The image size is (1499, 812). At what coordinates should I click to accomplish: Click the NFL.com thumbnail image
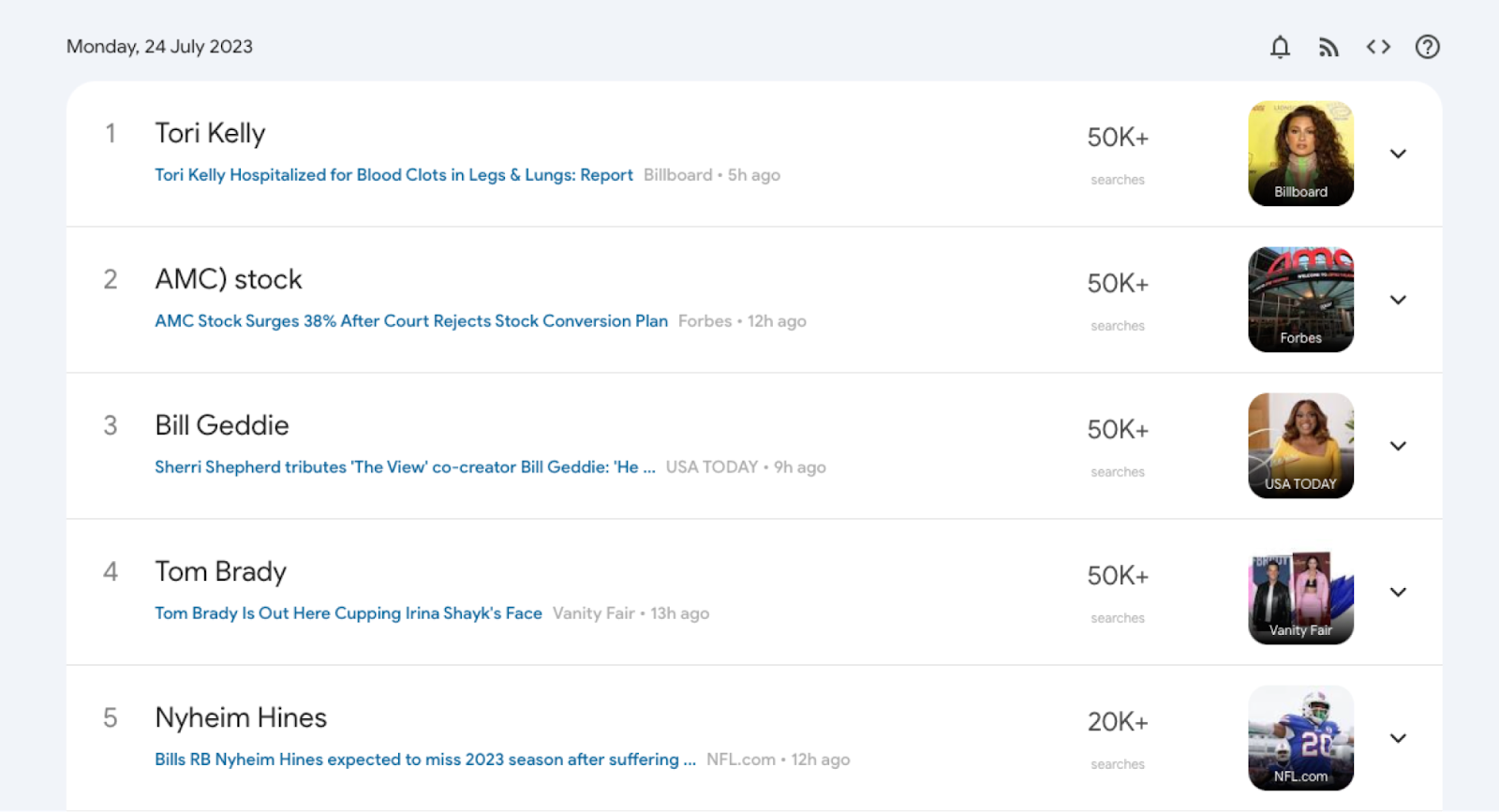(x=1300, y=738)
